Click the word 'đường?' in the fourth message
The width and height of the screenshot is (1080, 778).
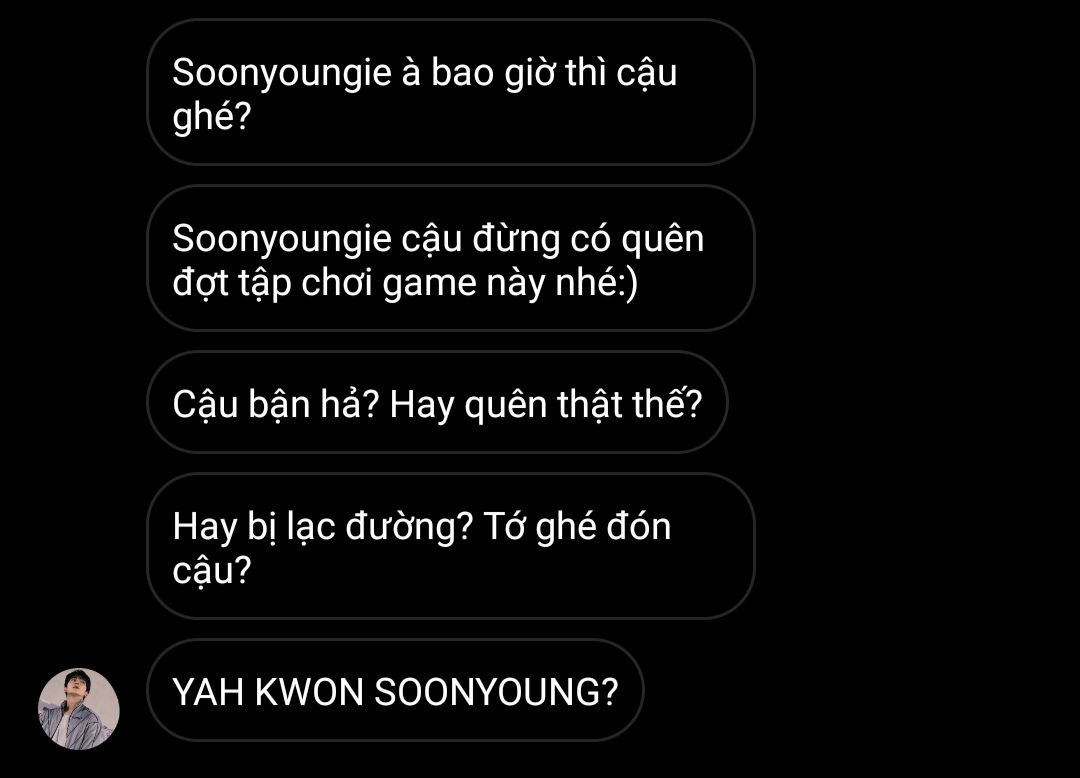pyautogui.click(x=409, y=527)
